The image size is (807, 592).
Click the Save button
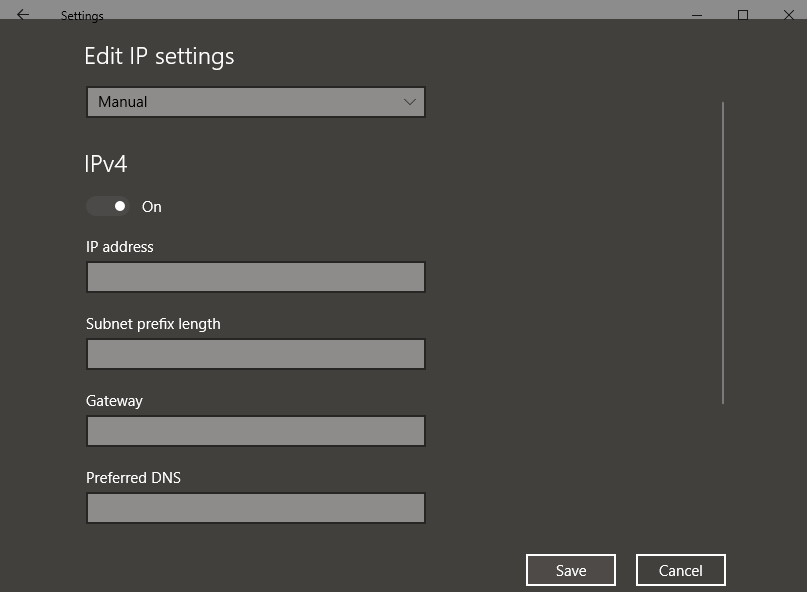570,570
